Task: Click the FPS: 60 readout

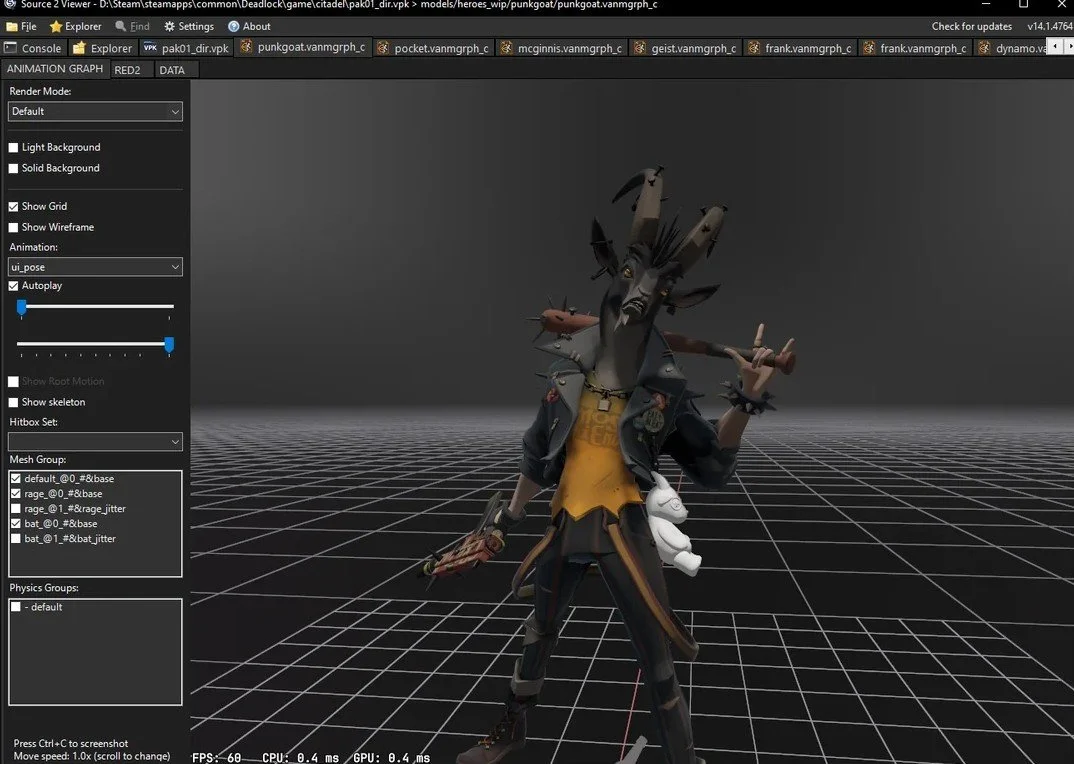Action: tap(216, 757)
